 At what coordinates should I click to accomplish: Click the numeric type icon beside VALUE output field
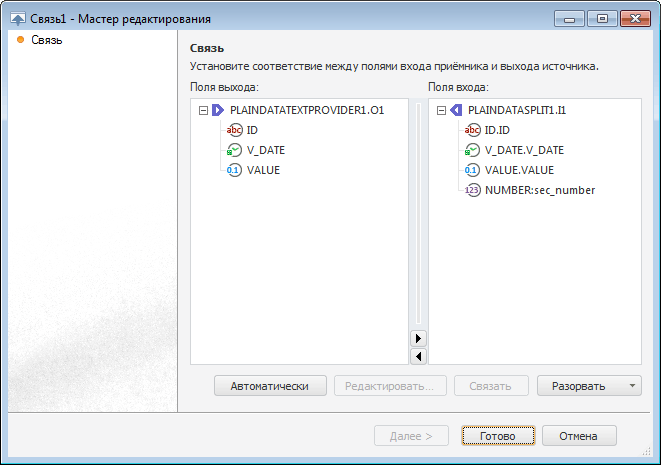pos(234,170)
